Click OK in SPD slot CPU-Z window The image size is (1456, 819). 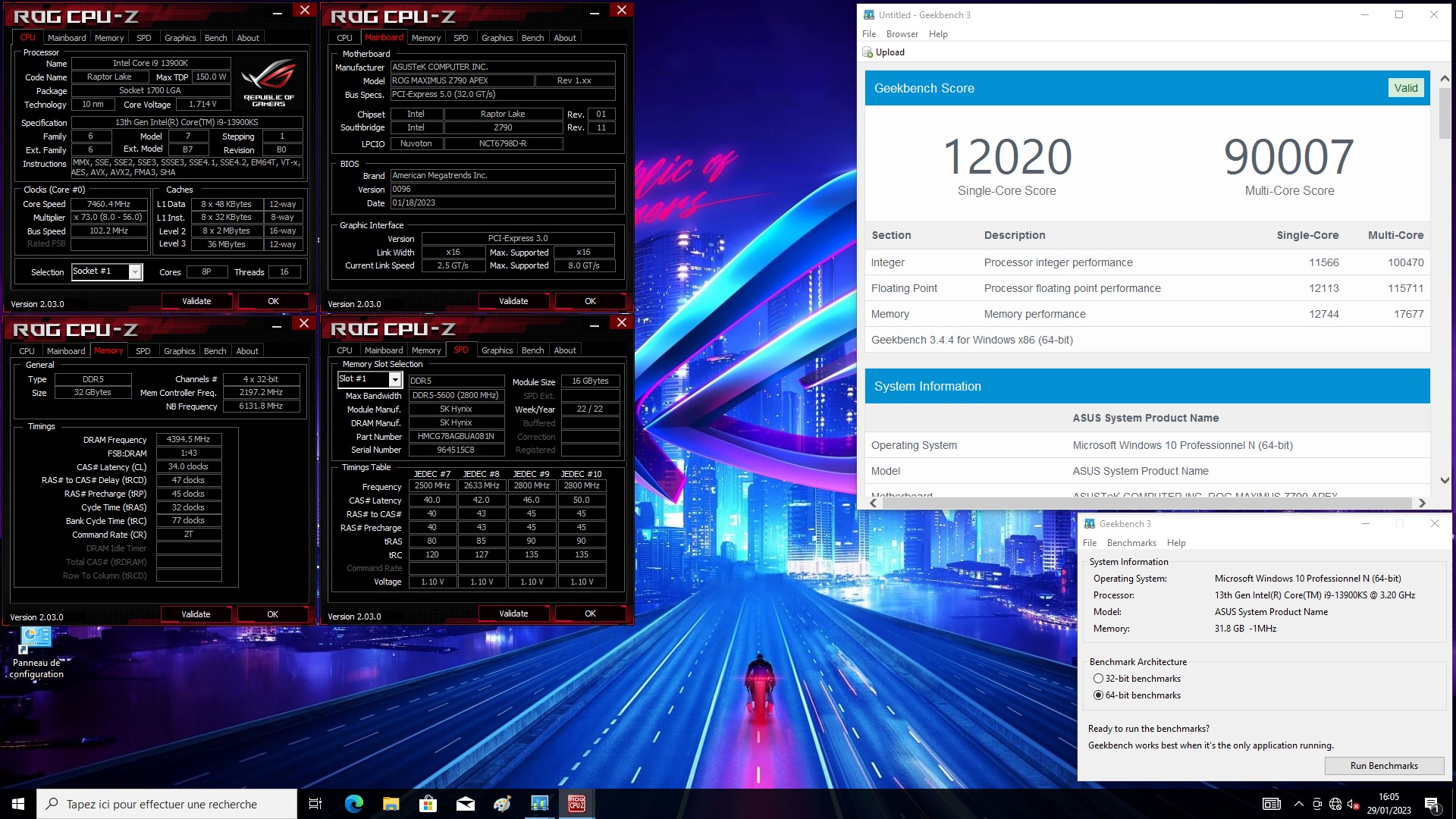591,613
